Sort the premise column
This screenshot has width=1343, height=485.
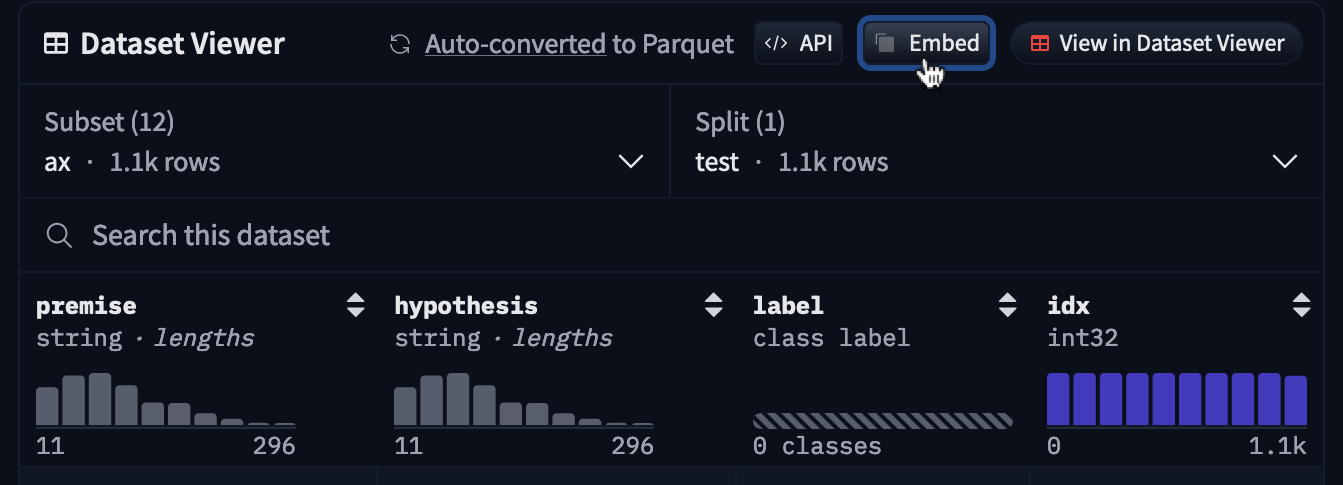click(355, 305)
